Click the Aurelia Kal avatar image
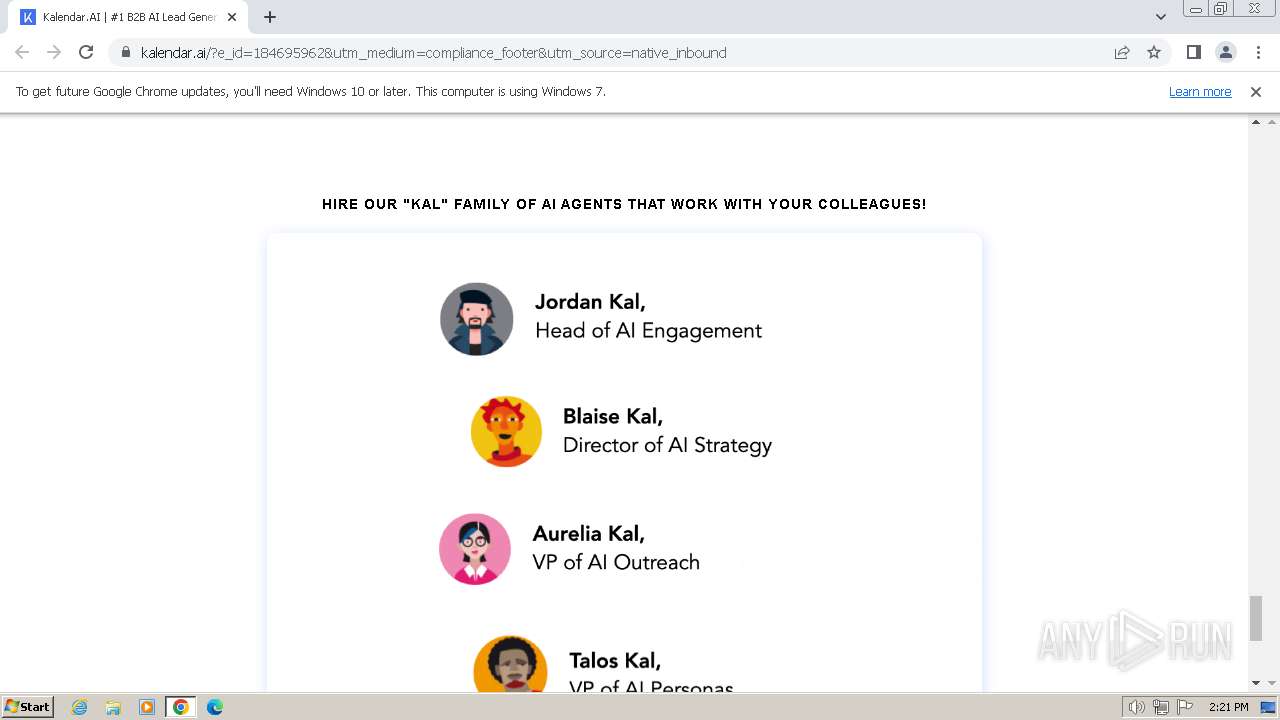Viewport: 1280px width, 720px height. click(x=475, y=549)
